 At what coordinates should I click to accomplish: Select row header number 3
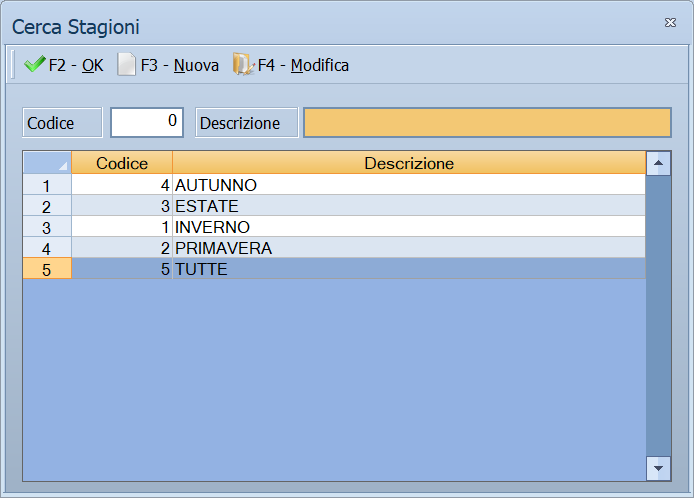(47, 227)
